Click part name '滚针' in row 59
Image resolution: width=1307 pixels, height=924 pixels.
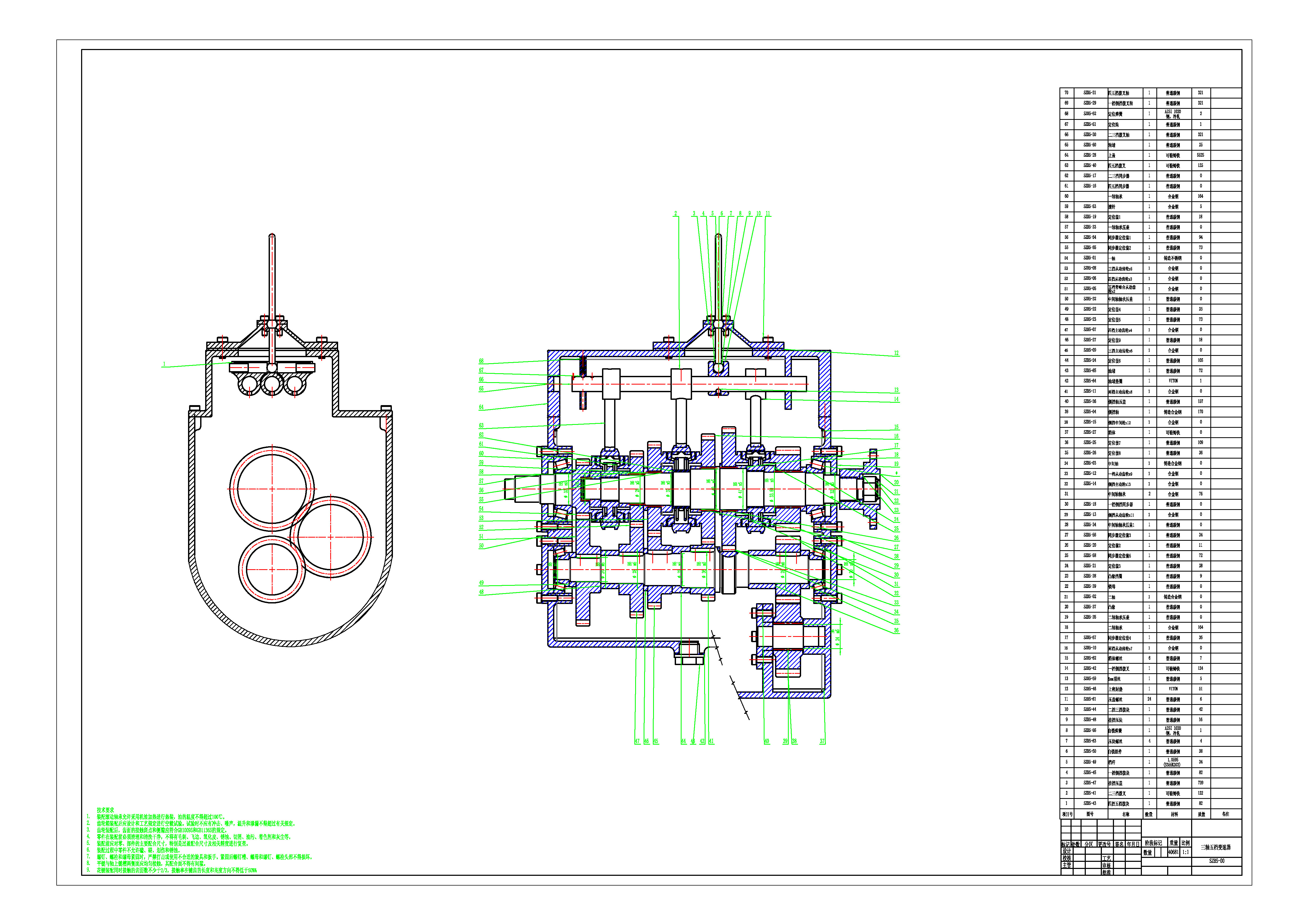coord(1112,207)
